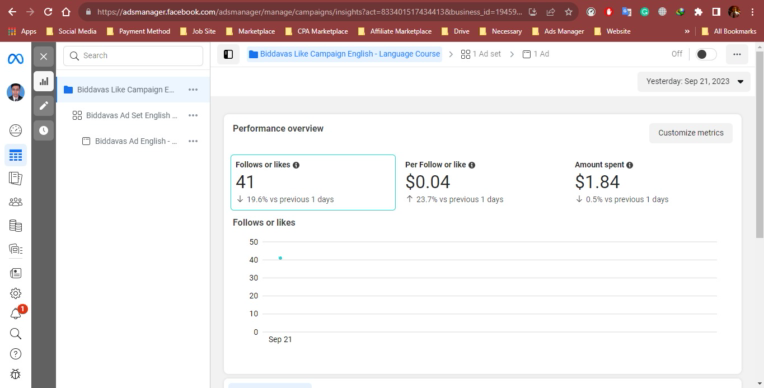The width and height of the screenshot is (764, 388).
Task: Go to the browser home icon
Action: 66,12
